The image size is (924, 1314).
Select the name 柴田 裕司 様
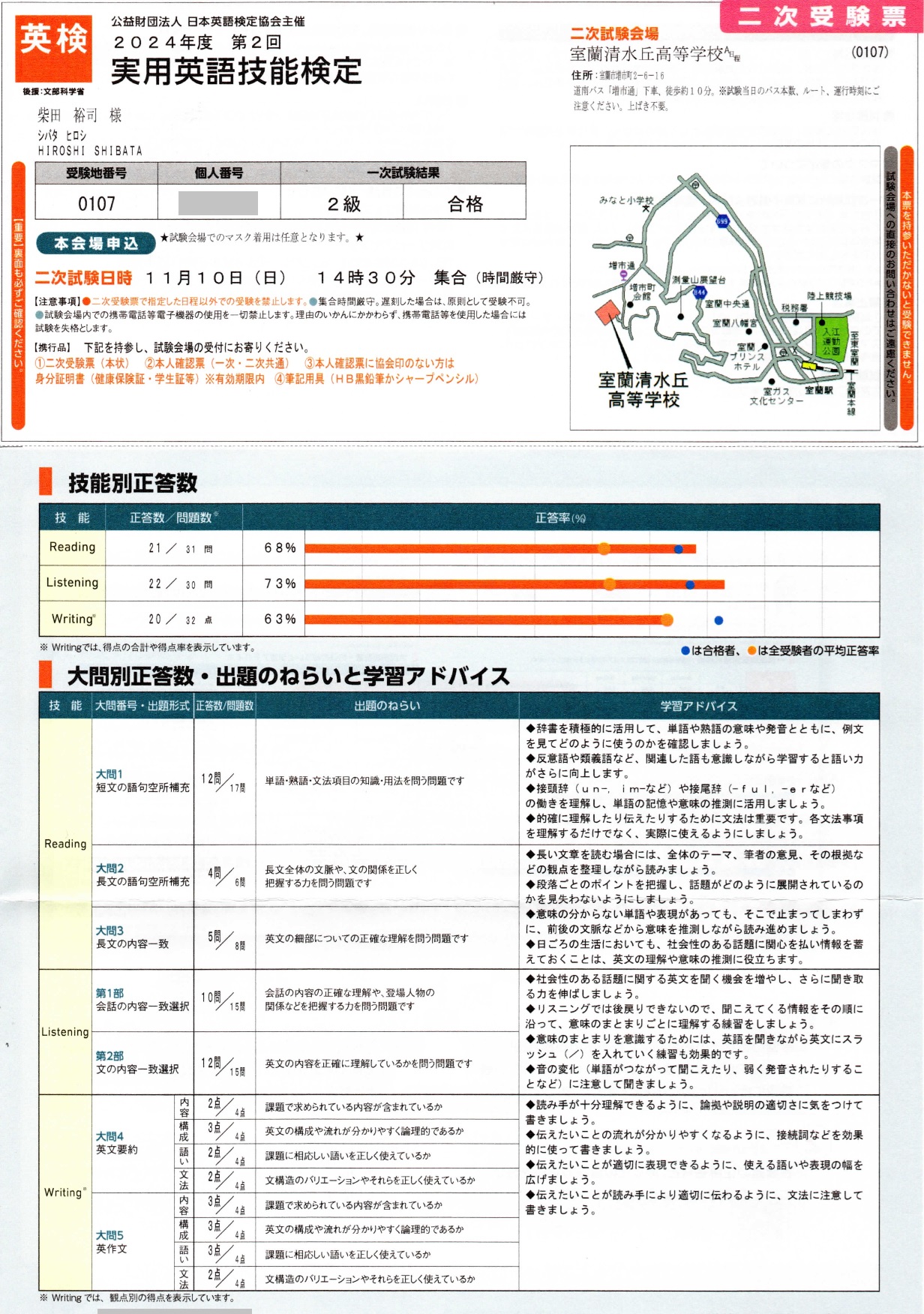[x=79, y=115]
